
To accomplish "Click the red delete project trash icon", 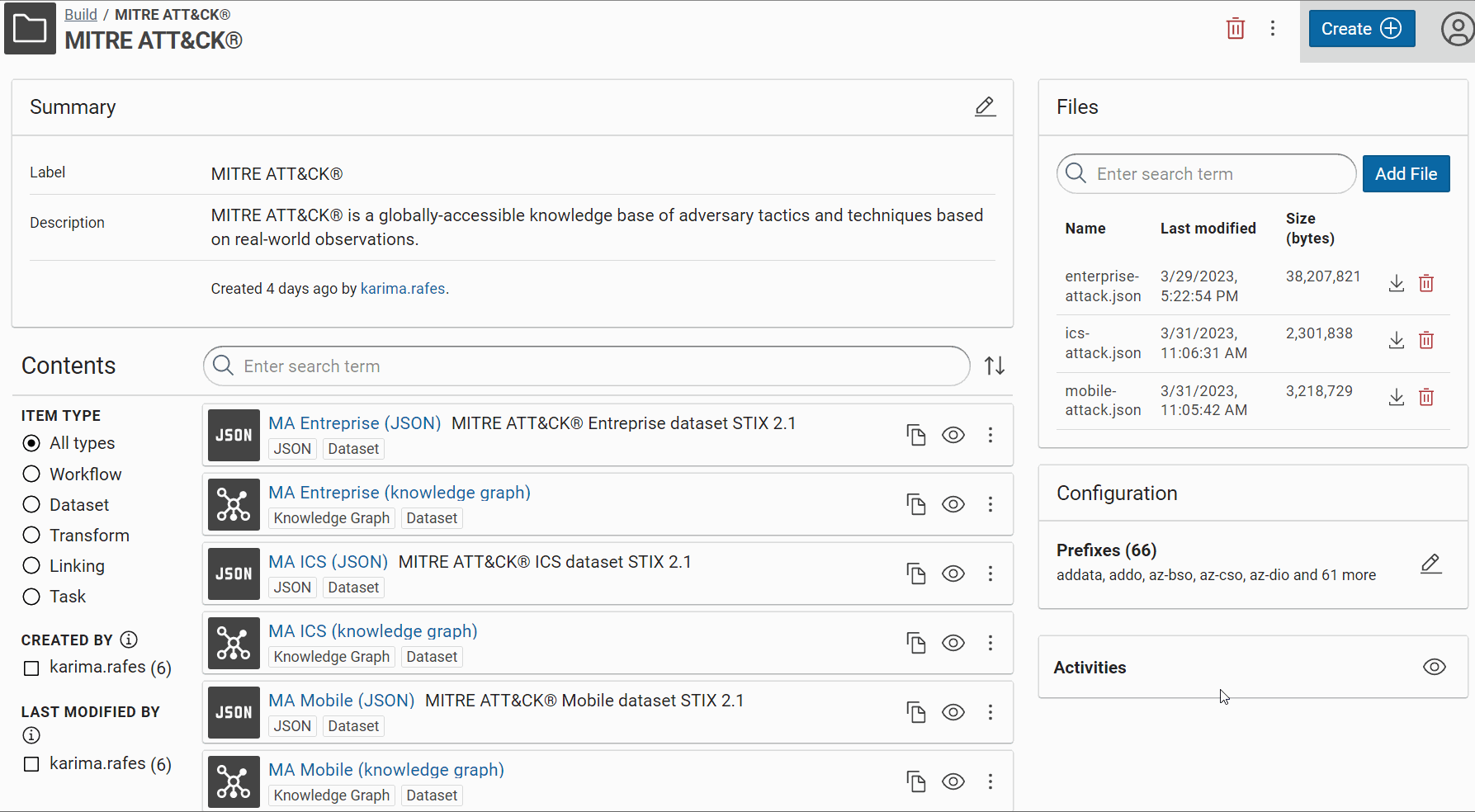I will coord(1235,29).
